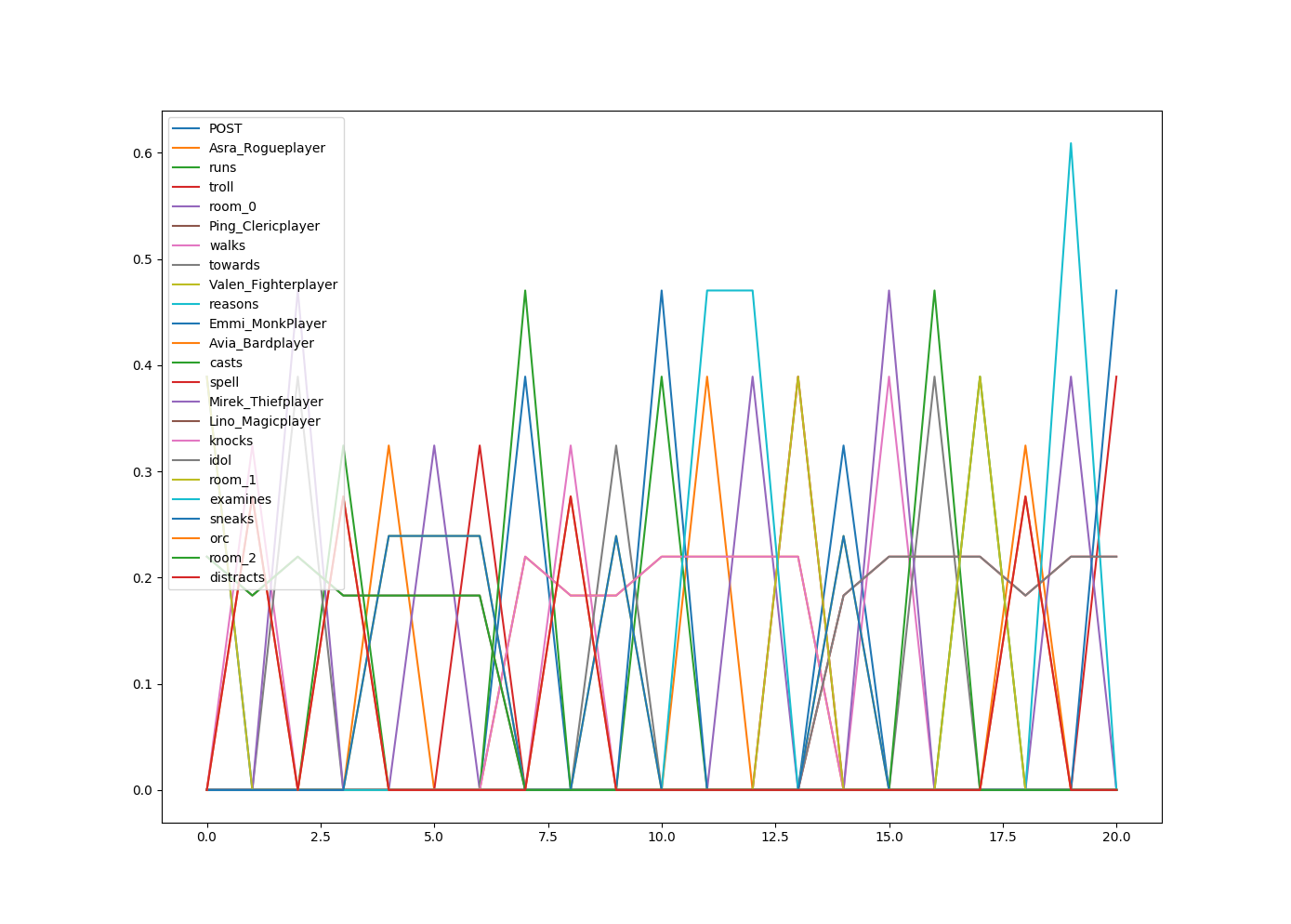Click the Mirek_Thiefplayer legend text
This screenshot has width=1291, height=924.
click(x=266, y=402)
